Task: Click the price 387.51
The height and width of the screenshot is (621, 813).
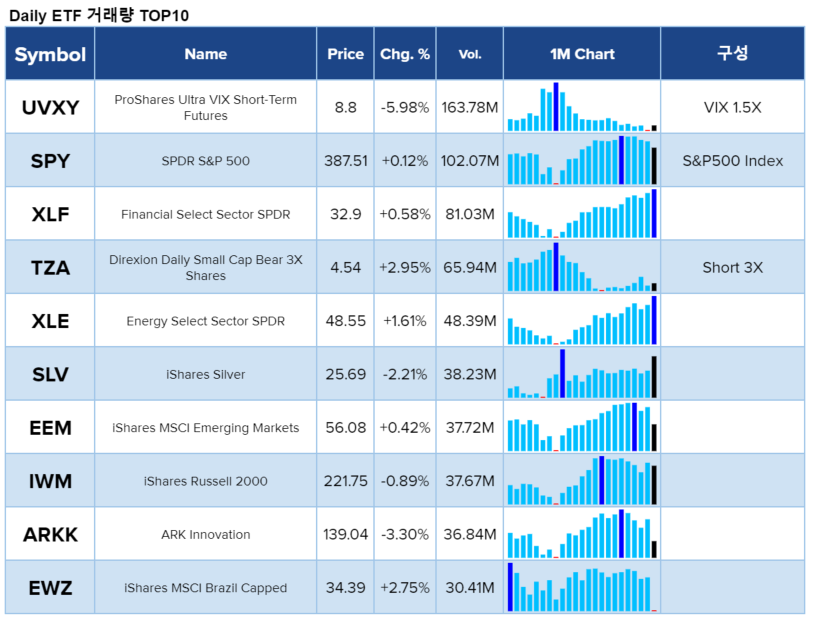Action: point(346,161)
